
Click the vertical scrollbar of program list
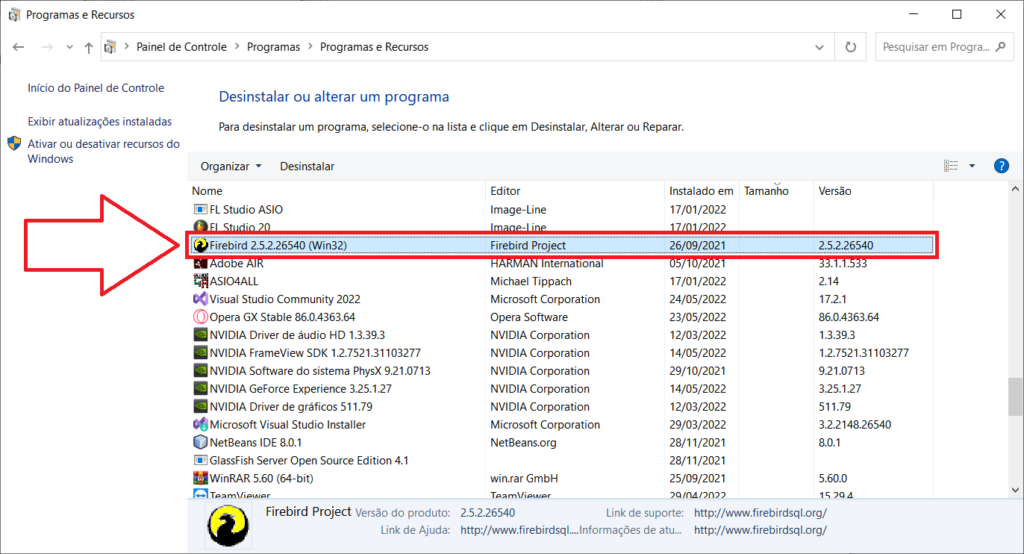click(1015, 394)
